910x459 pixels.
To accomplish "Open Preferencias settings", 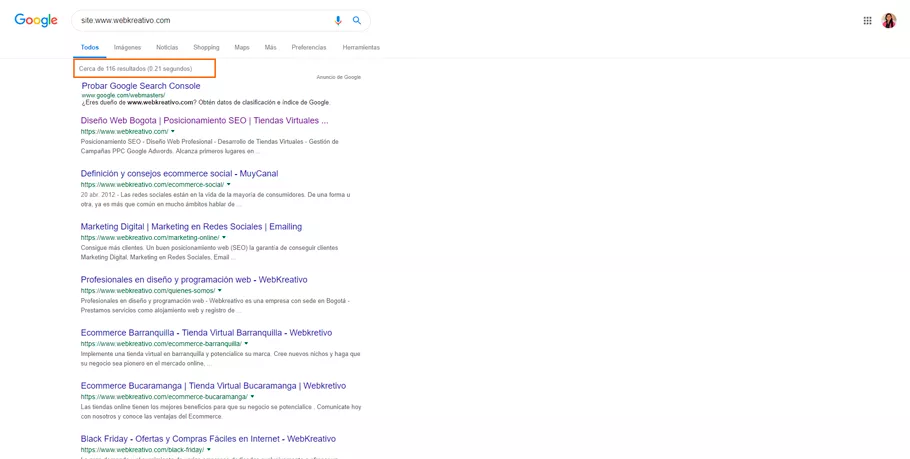I will tap(309, 48).
